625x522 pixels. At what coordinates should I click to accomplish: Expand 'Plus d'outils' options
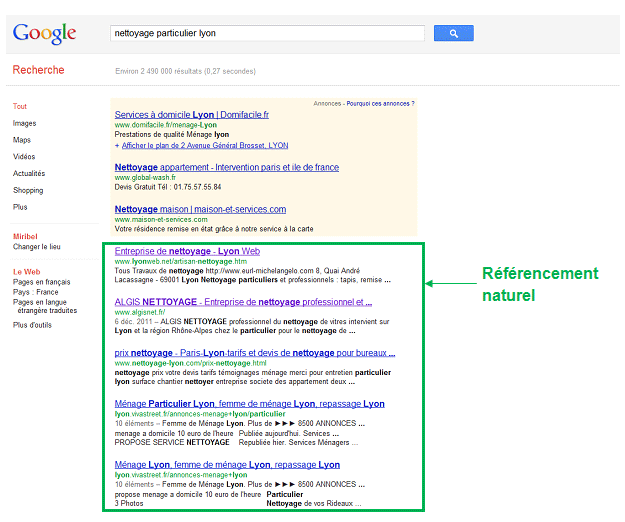pyautogui.click(x=32, y=325)
